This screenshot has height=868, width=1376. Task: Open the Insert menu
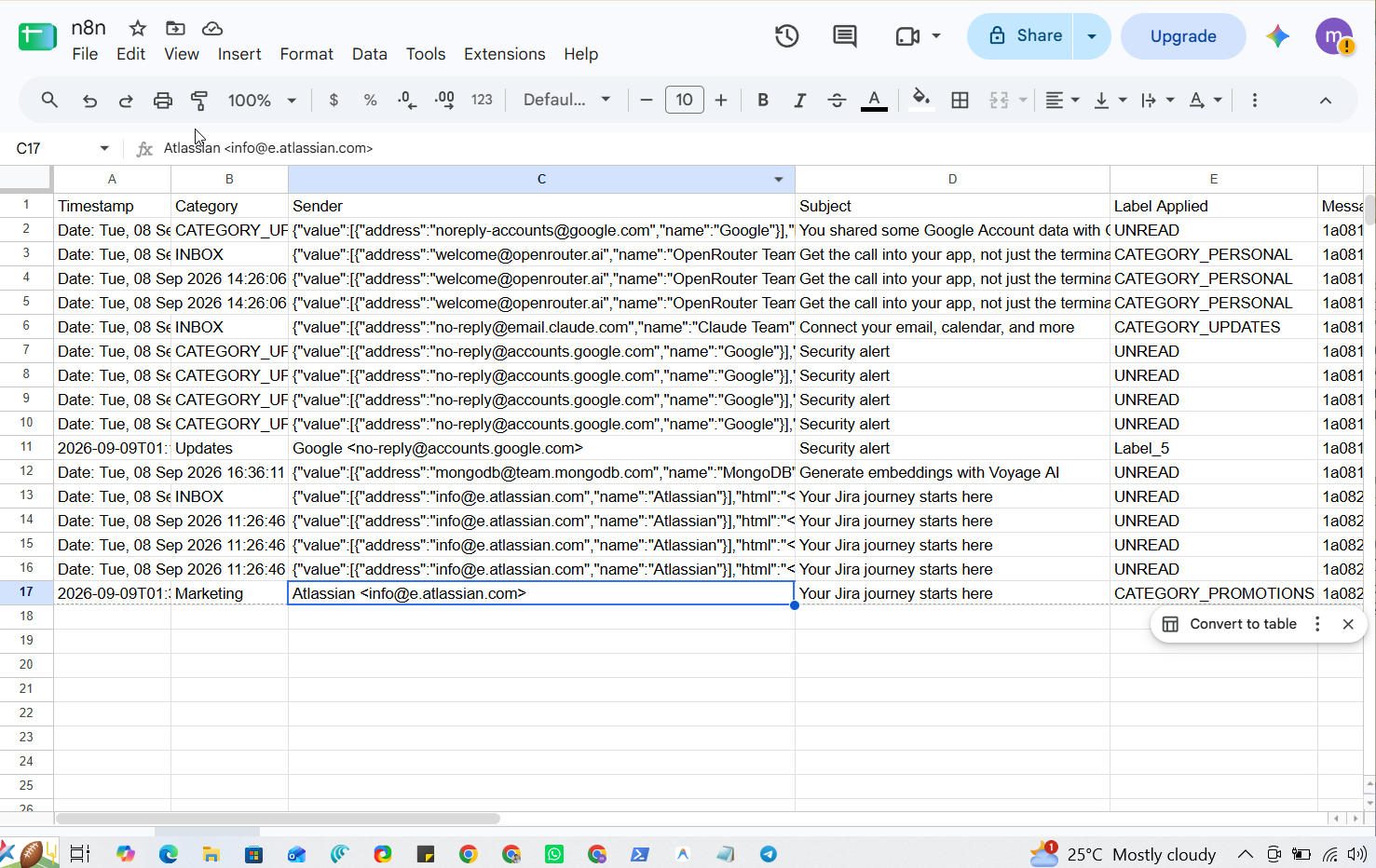[239, 54]
